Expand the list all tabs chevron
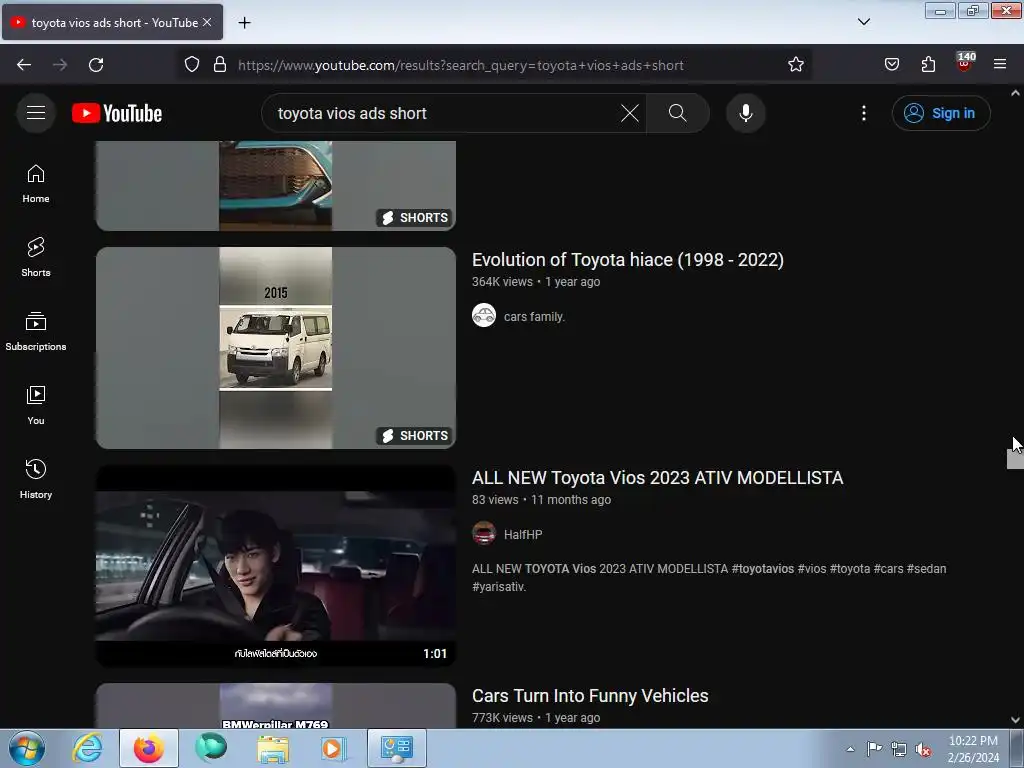This screenshot has height=768, width=1024. pos(863,22)
